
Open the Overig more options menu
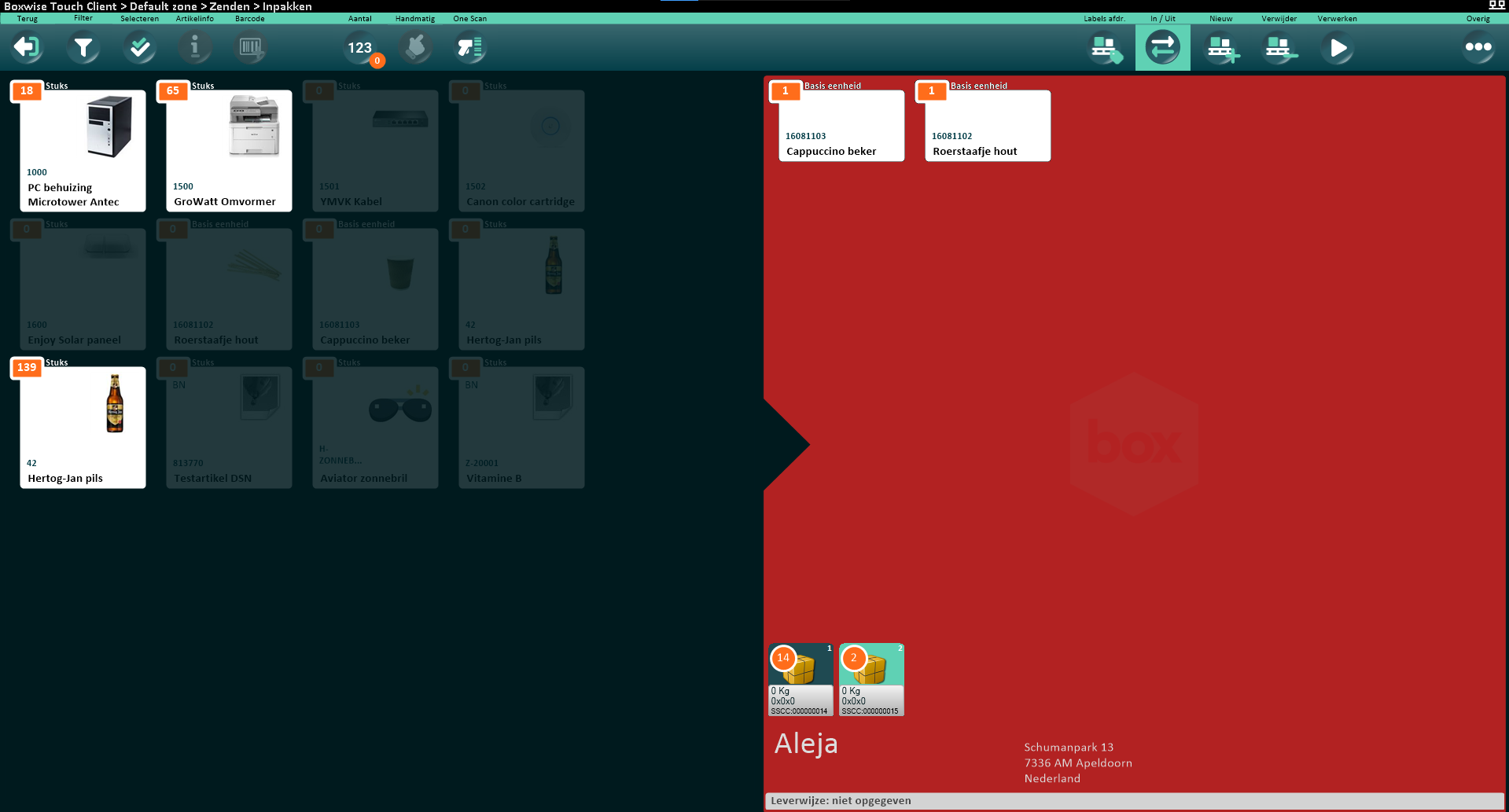point(1478,48)
